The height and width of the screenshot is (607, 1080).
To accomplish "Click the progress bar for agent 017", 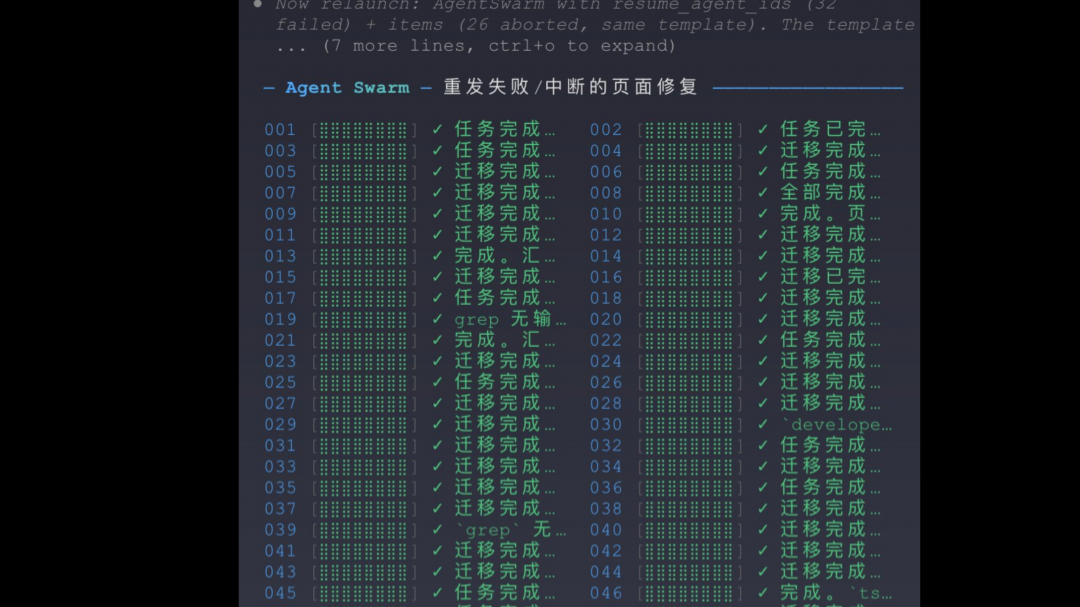I will click(x=364, y=298).
